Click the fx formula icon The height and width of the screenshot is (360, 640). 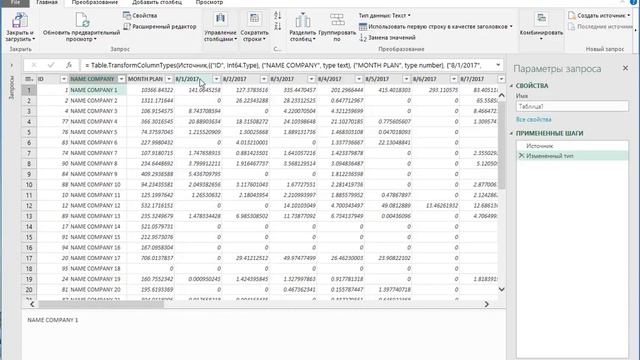pyautogui.click(x=69, y=65)
